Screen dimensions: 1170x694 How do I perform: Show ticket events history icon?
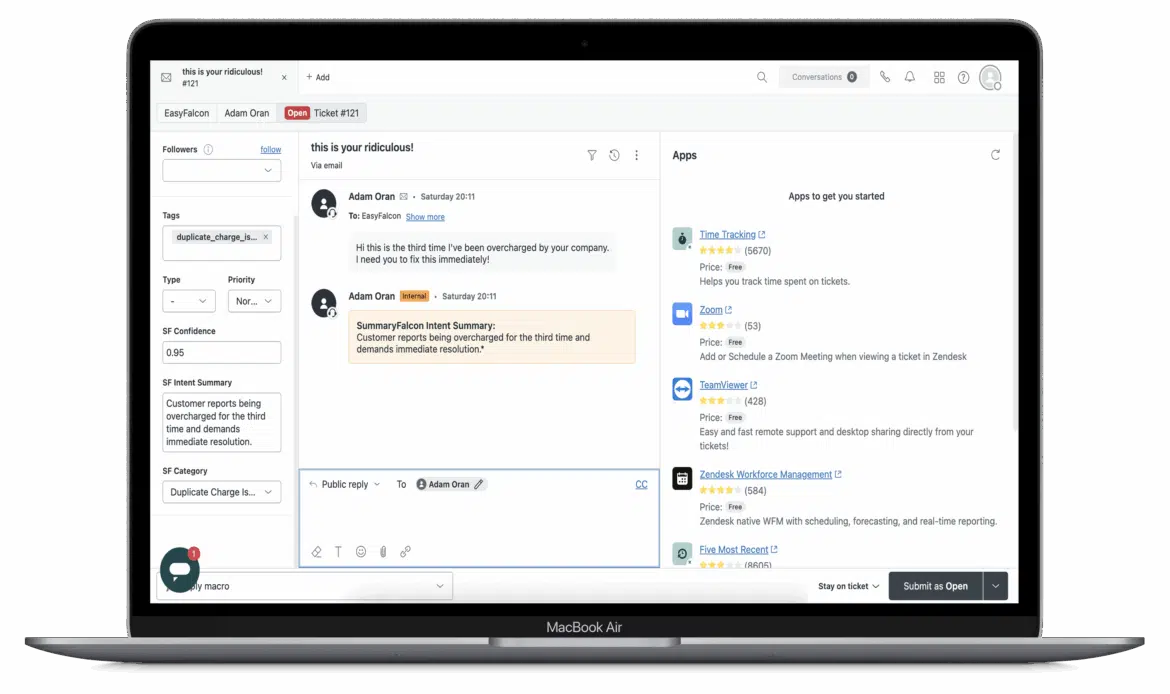click(614, 155)
